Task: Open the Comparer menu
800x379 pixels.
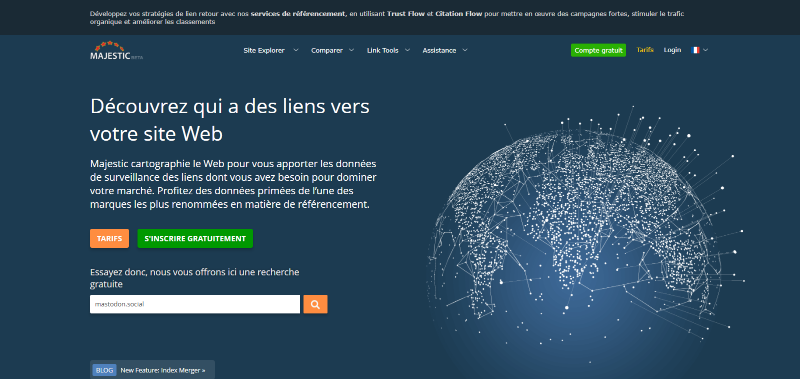Action: pyautogui.click(x=327, y=50)
